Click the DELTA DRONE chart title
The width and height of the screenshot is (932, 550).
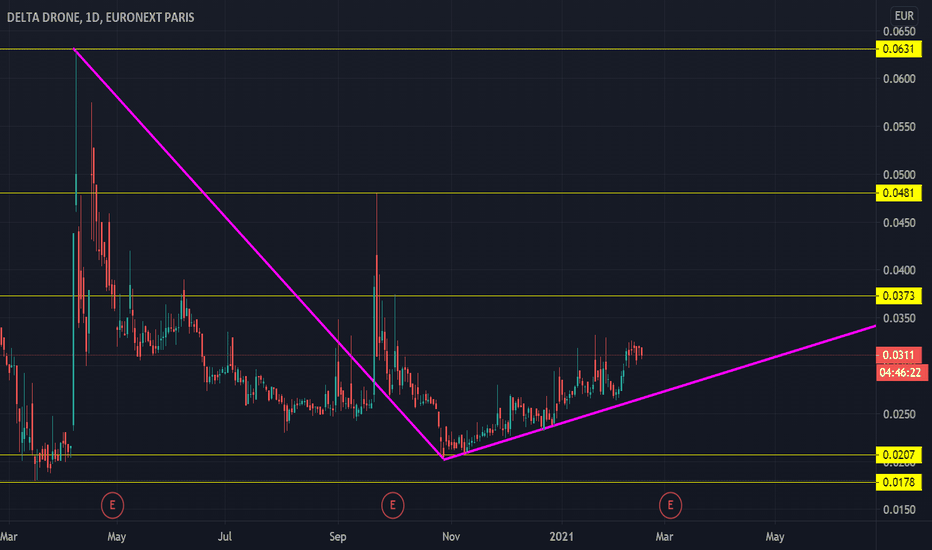pyautogui.click(x=100, y=17)
